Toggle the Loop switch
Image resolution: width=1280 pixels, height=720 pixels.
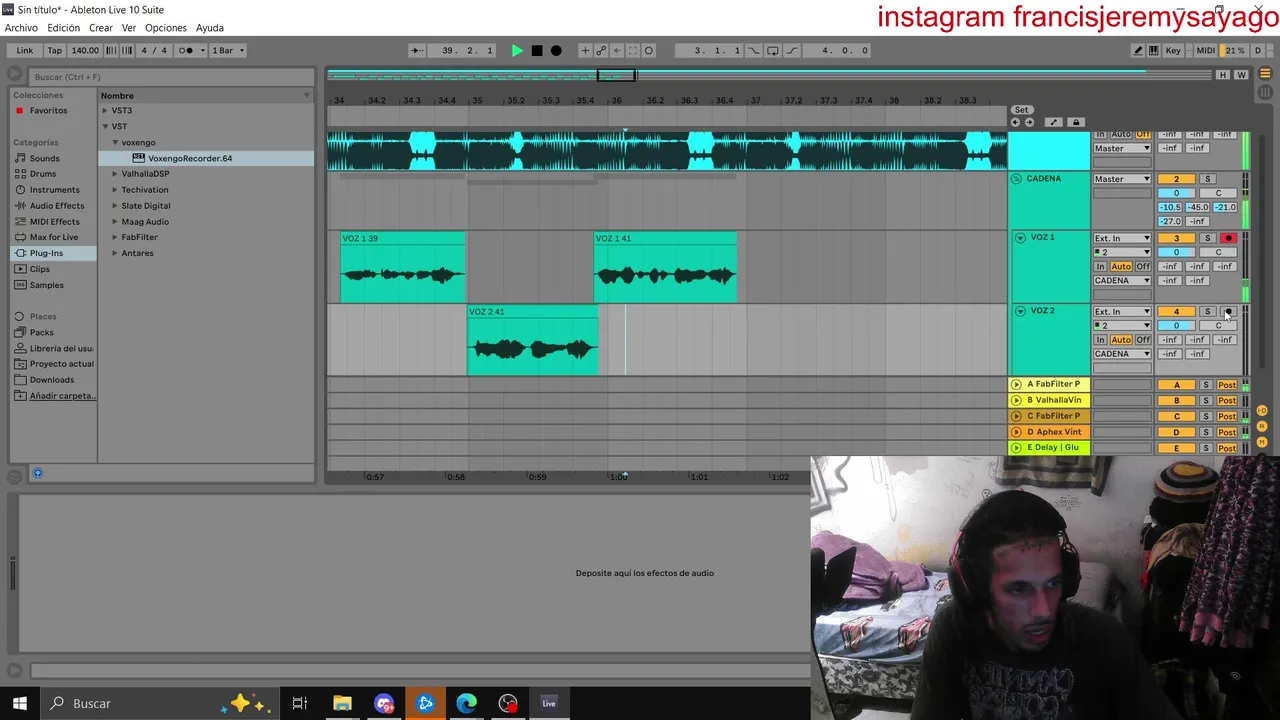pos(773,50)
